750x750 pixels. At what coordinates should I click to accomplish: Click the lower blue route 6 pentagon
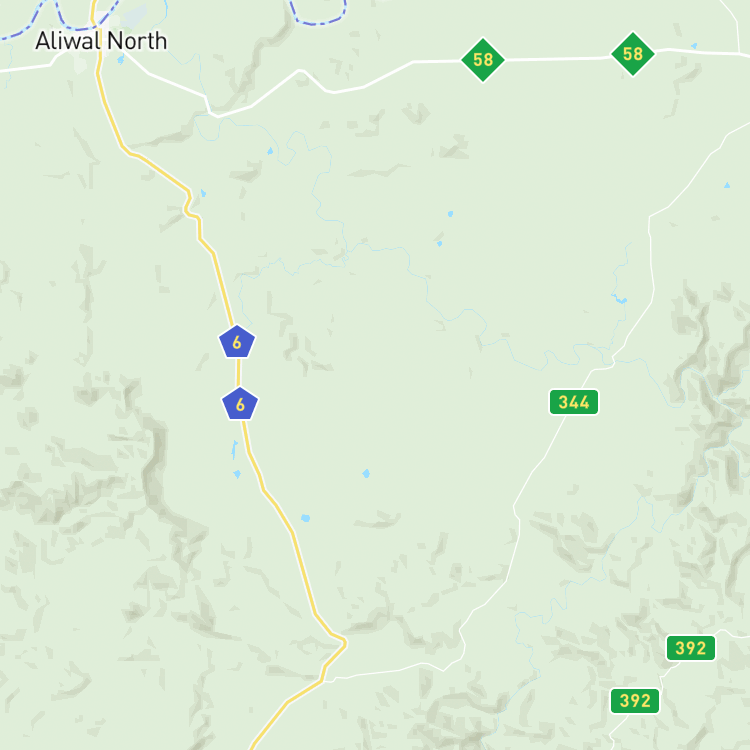[240, 404]
